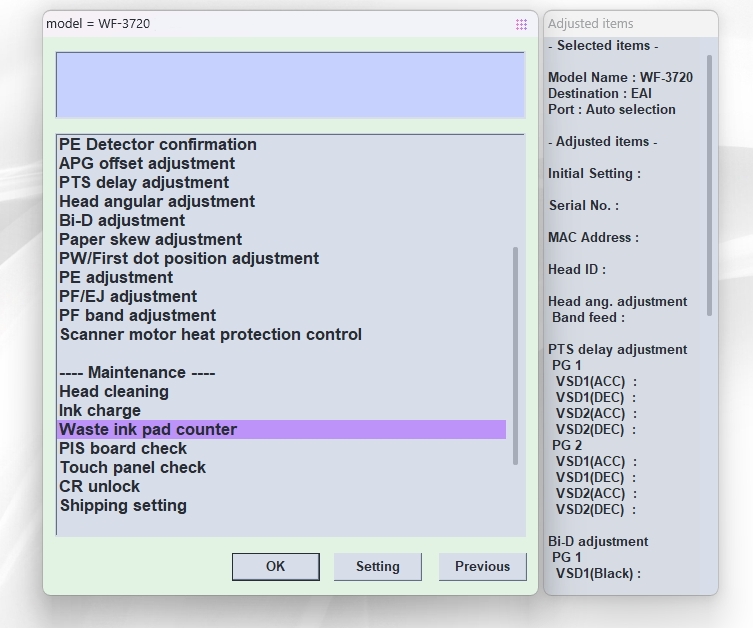Confirm with the OK button
The width and height of the screenshot is (753, 628).
(276, 567)
